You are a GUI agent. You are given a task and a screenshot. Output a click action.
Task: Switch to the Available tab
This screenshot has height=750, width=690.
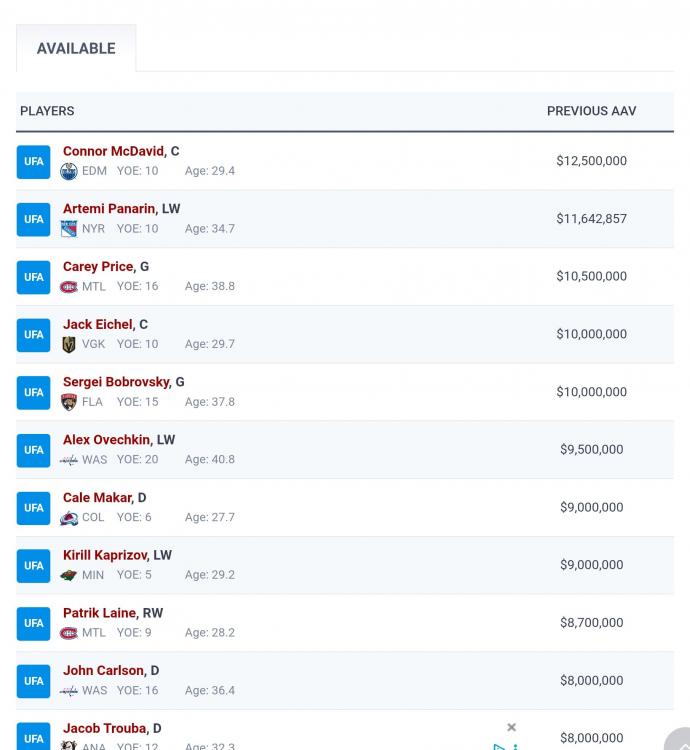click(x=76, y=48)
